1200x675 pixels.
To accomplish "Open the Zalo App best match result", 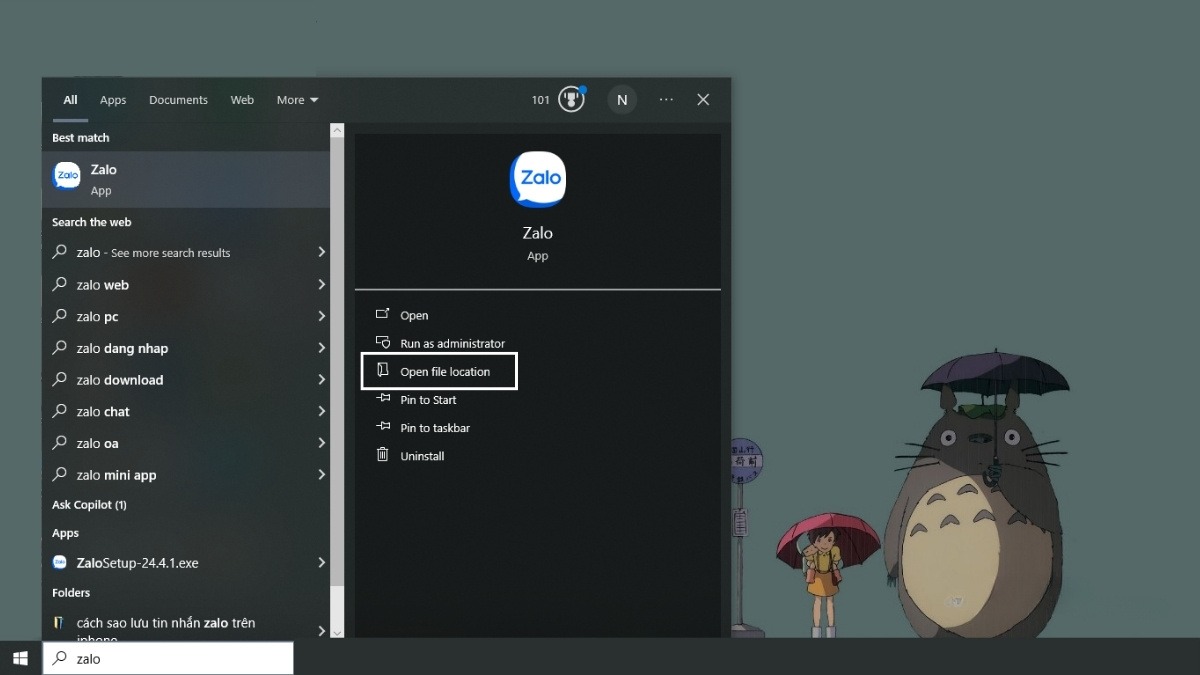I will [x=186, y=179].
